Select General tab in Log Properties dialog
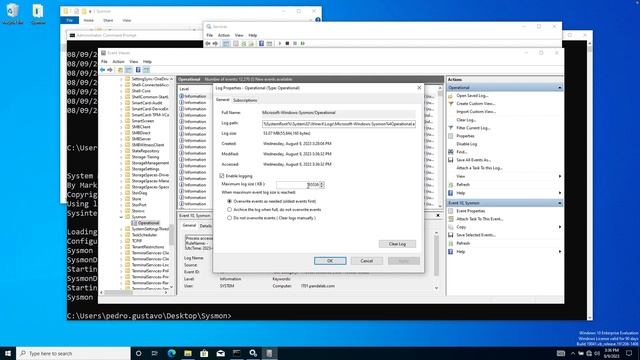Image resolution: width=640 pixels, height=360 pixels. coord(222,100)
